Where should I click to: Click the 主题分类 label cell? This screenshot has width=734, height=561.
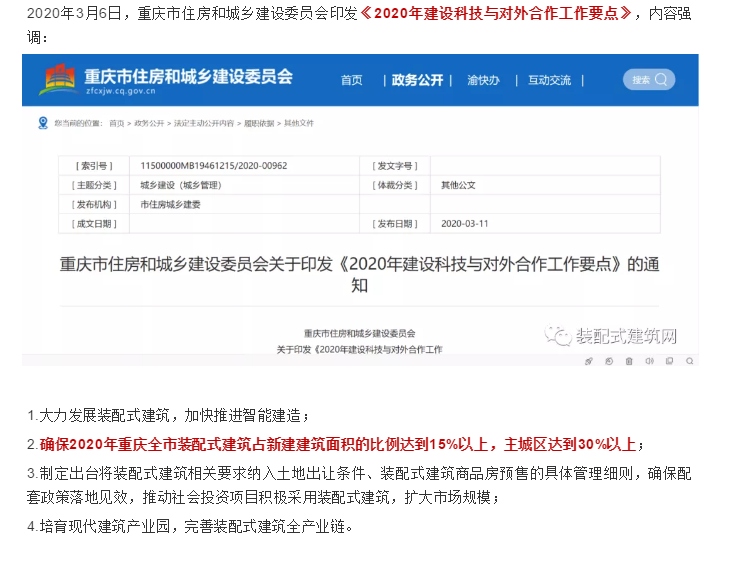click(x=94, y=185)
